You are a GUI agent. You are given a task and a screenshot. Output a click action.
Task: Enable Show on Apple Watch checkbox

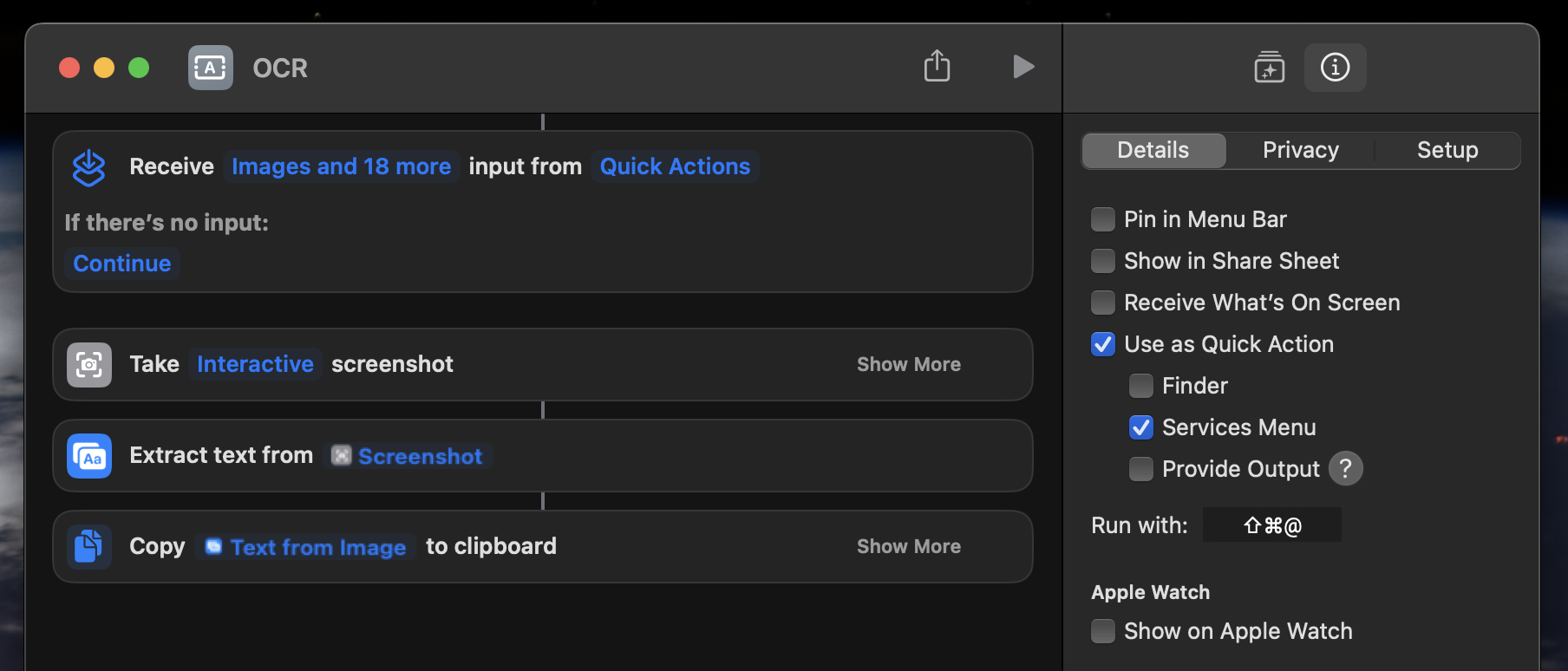[1103, 631]
